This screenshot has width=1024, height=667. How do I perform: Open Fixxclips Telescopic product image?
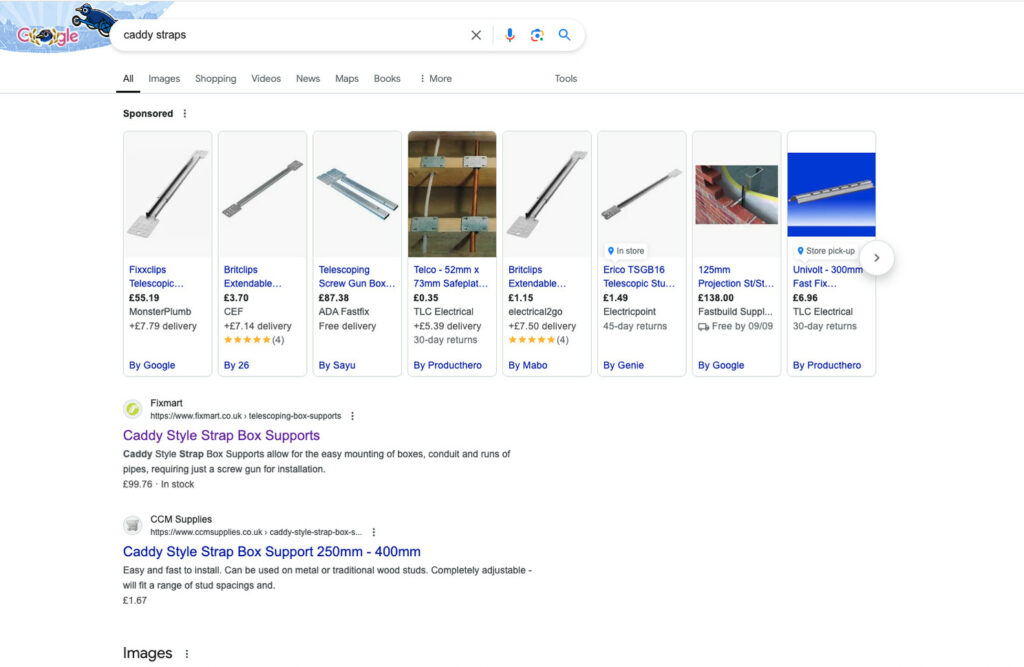[x=167, y=194]
